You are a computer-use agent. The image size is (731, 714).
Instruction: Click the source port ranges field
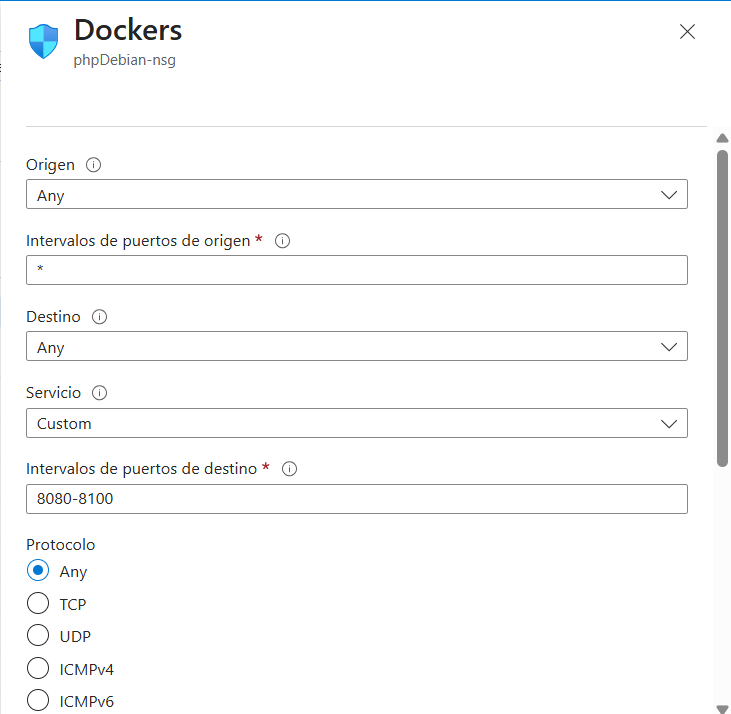pos(356,270)
